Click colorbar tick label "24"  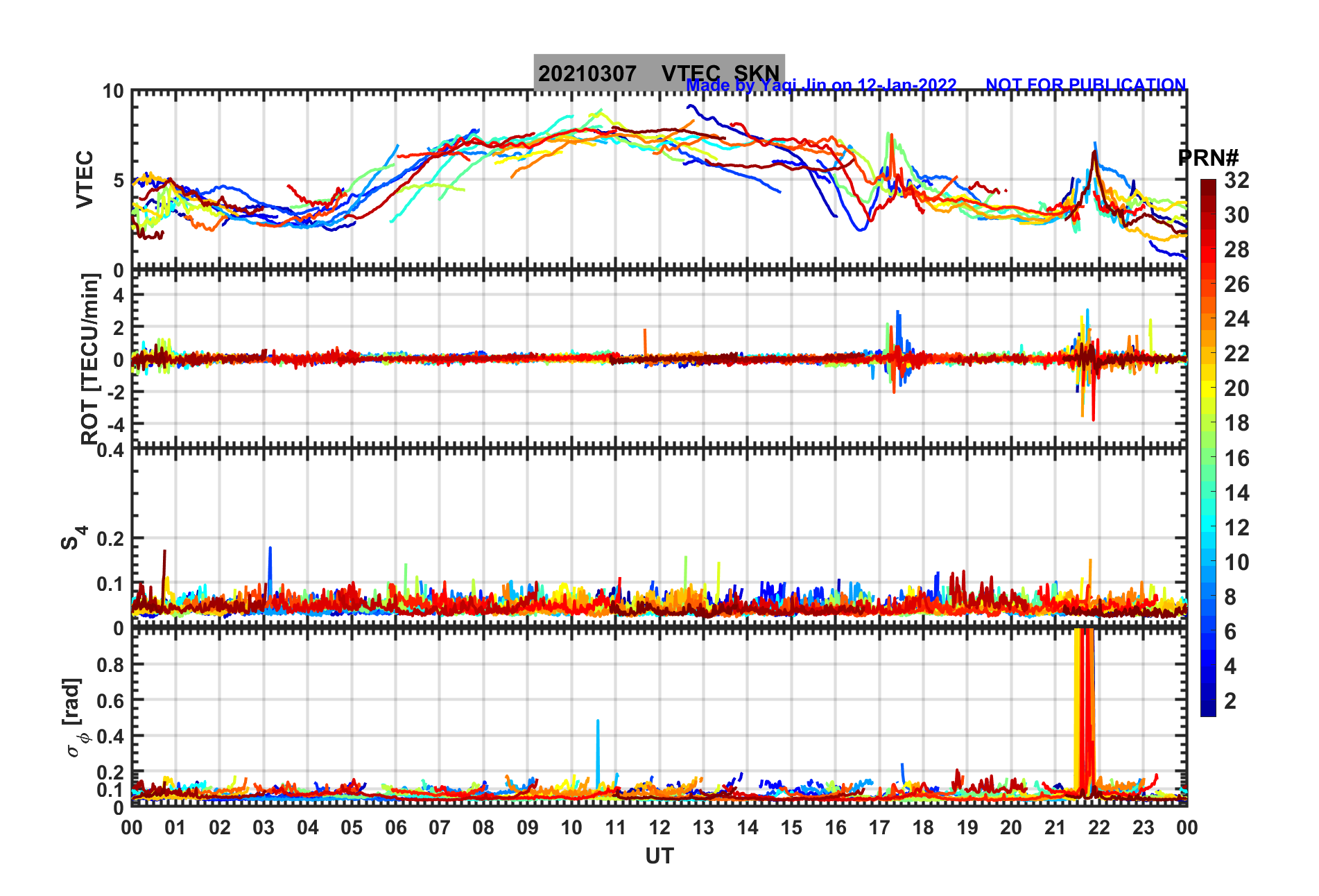(1236, 319)
